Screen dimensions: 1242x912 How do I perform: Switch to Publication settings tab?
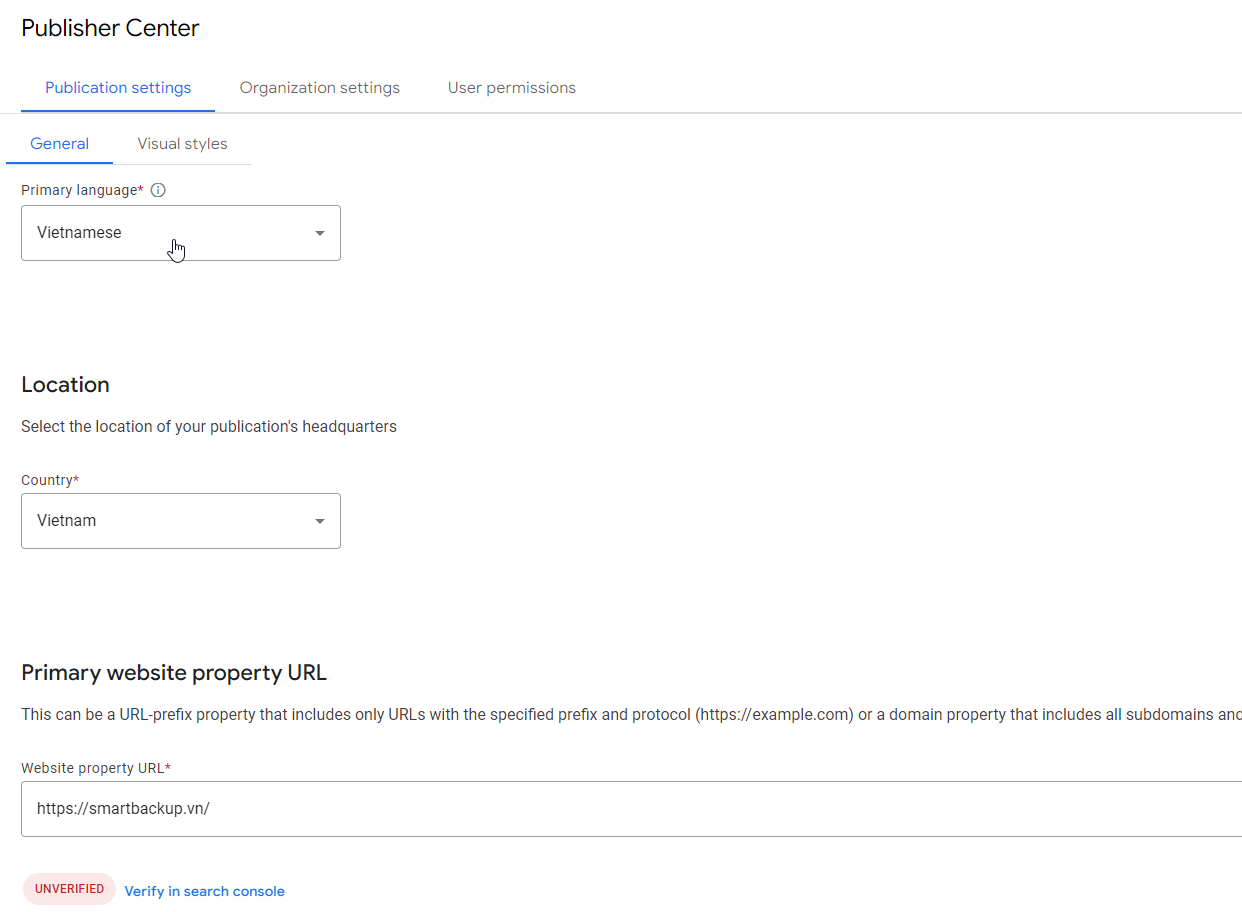point(118,88)
